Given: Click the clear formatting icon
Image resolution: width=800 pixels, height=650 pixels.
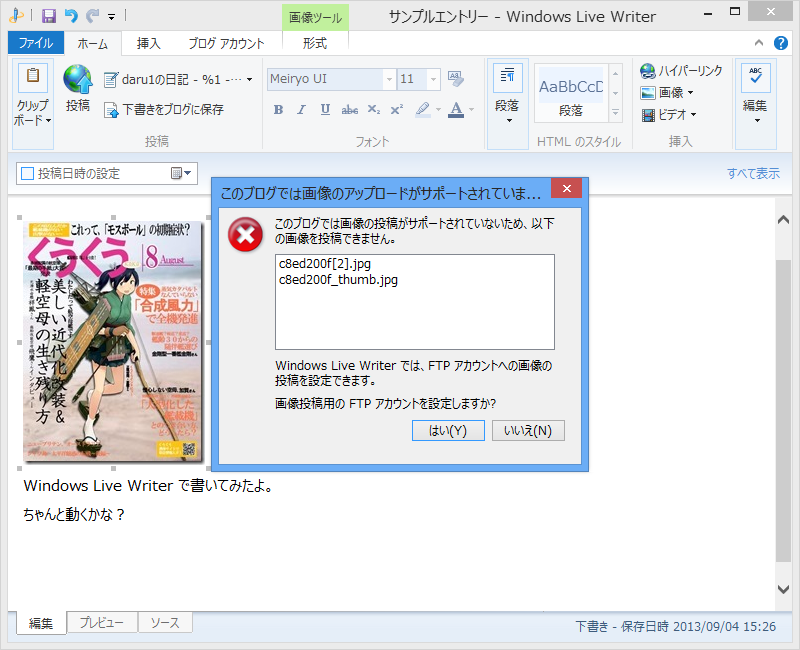Looking at the screenshot, I should pos(456,79).
